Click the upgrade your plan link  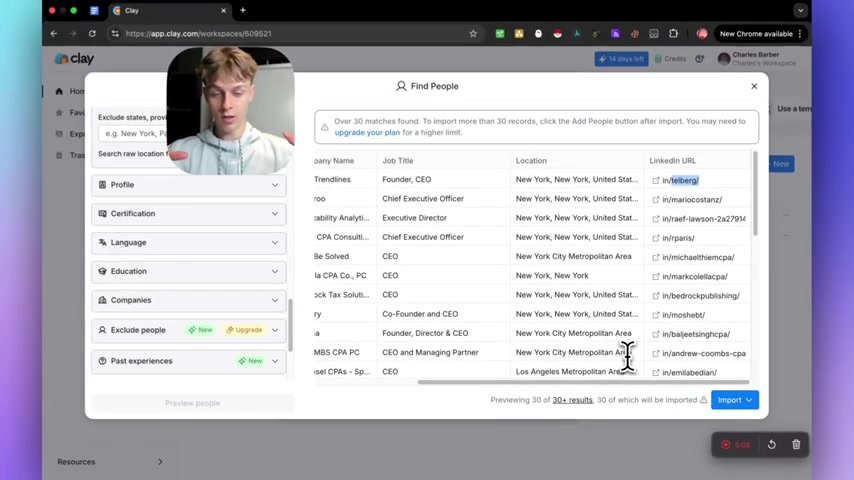click(x=367, y=132)
